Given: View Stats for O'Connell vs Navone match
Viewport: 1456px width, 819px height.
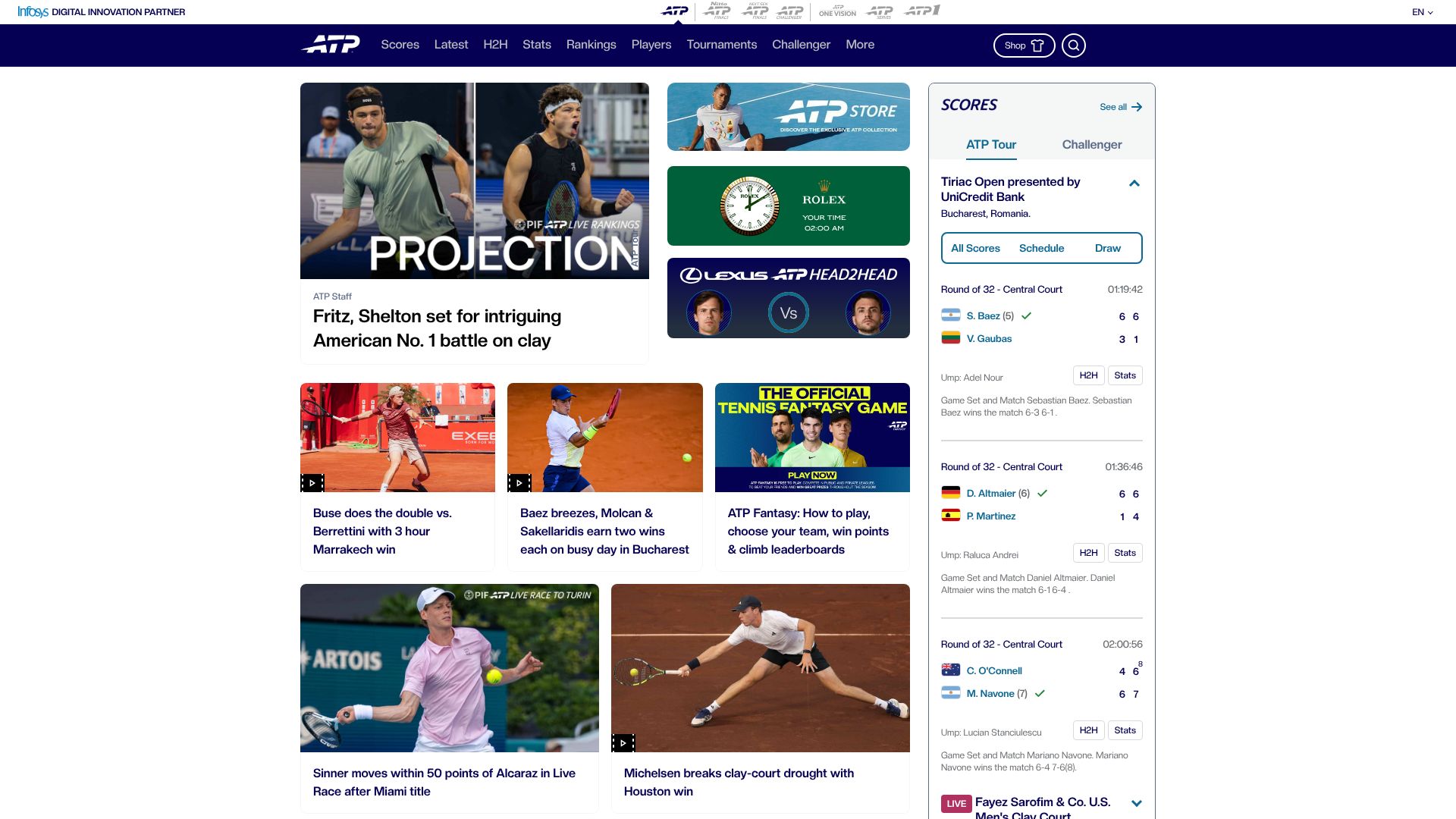Looking at the screenshot, I should pos(1125,730).
